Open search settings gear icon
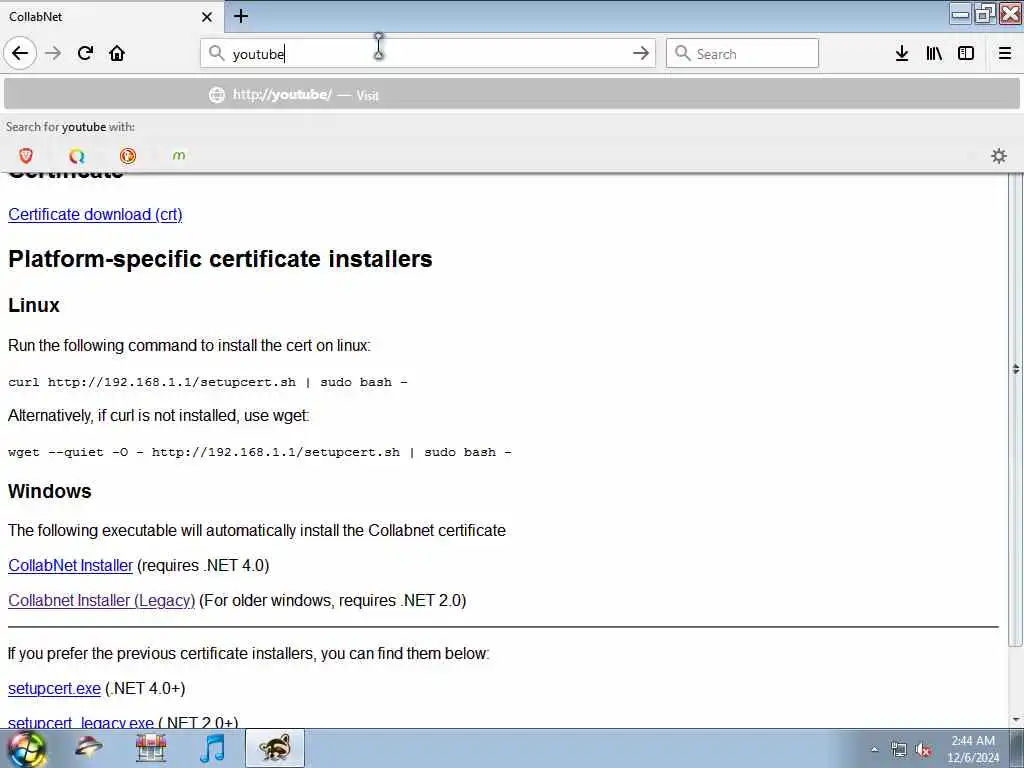1024x768 pixels. pyautogui.click(x=999, y=155)
